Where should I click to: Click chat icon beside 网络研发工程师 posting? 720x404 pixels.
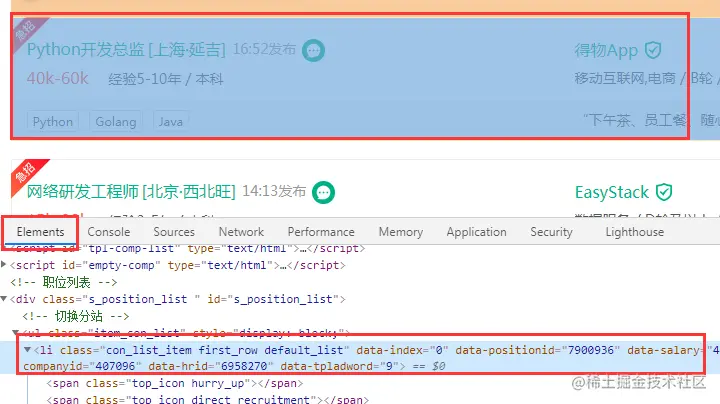click(x=323, y=192)
